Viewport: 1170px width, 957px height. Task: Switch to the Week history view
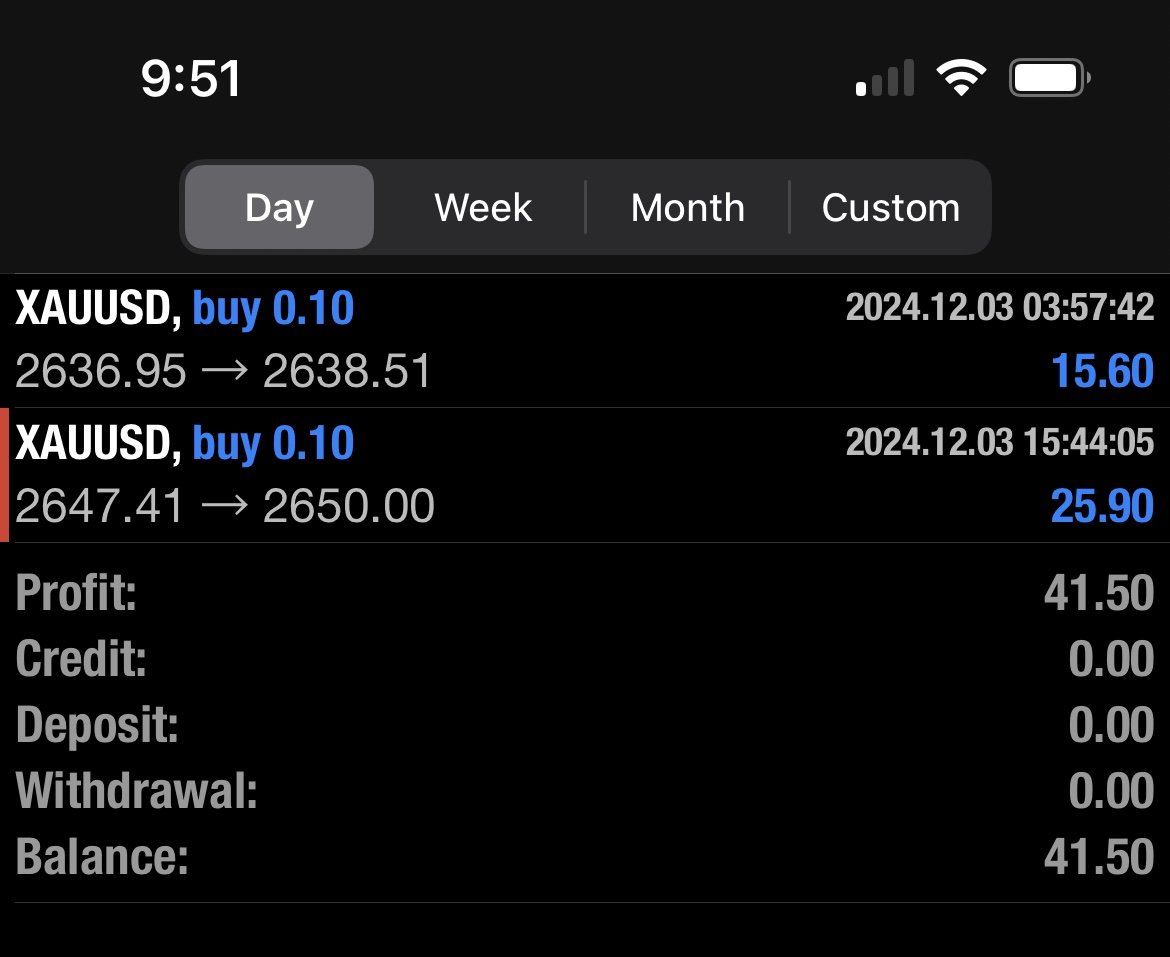(482, 207)
